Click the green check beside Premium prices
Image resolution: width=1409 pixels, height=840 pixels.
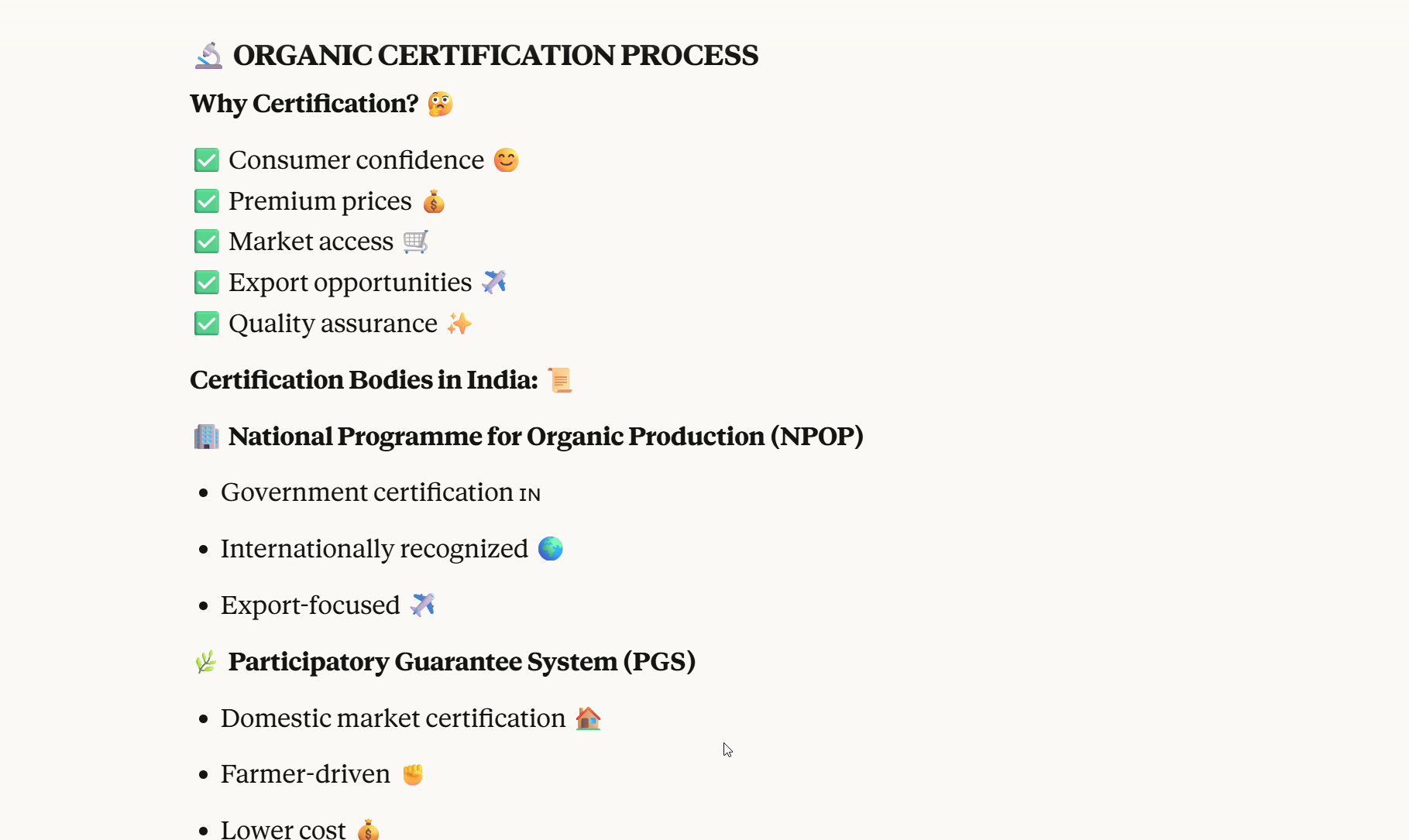click(207, 201)
